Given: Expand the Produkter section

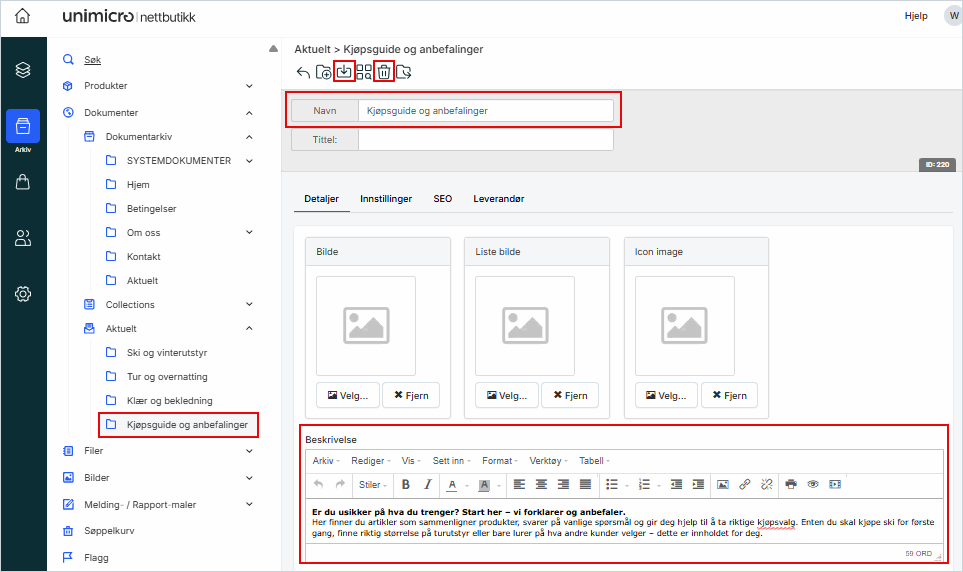Looking at the screenshot, I should 249,86.
